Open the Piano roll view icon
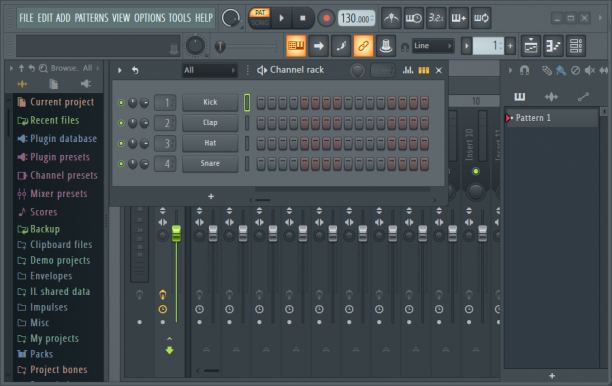 click(x=553, y=46)
